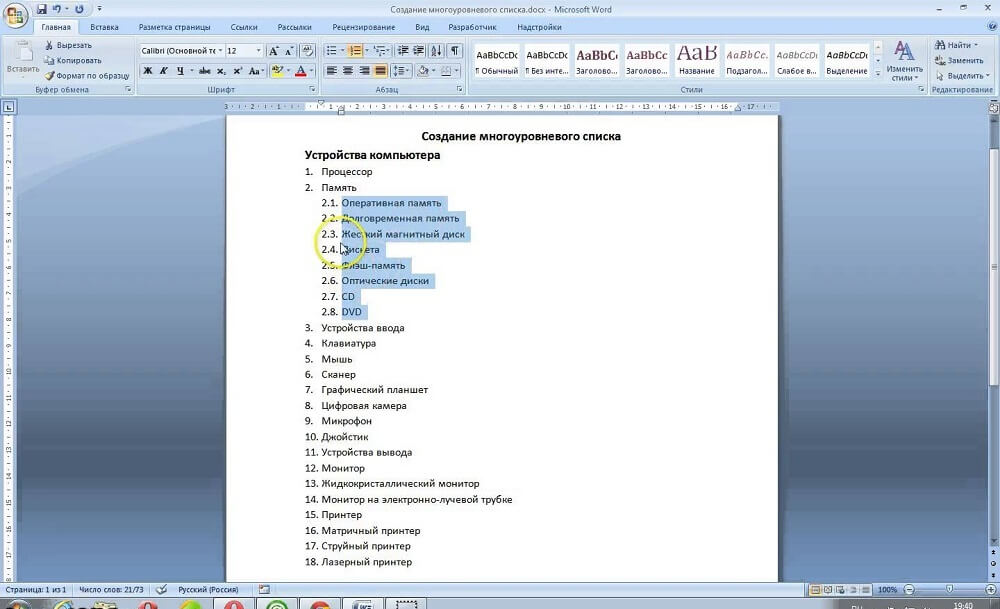Click the Increase Indent icon
This screenshot has height=609, width=1000.
point(419,50)
